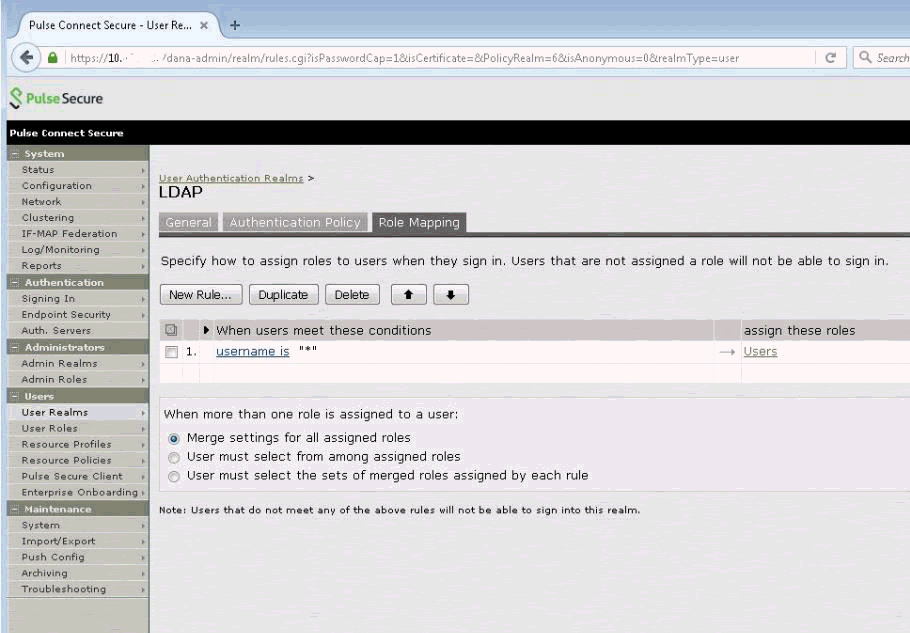The height and width of the screenshot is (633, 910).
Task: Click the Delete button
Action: coord(351,295)
